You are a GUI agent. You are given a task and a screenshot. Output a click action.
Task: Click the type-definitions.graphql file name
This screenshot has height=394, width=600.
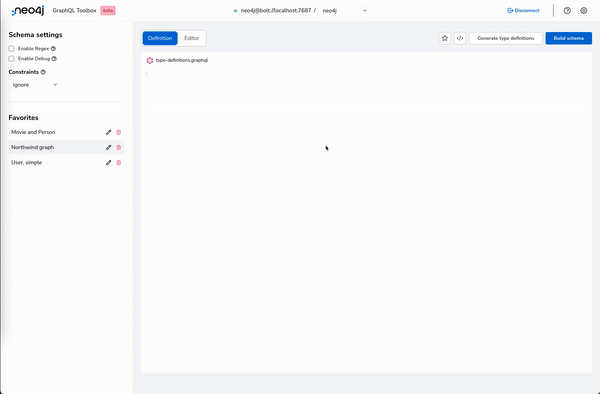pos(182,60)
